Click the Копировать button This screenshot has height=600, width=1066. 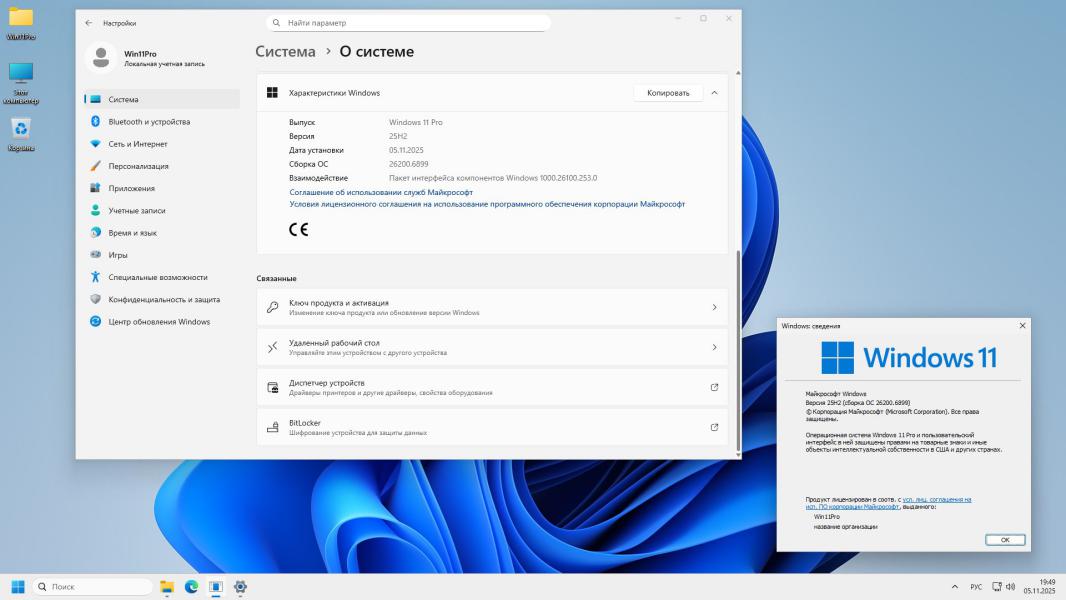(x=667, y=93)
